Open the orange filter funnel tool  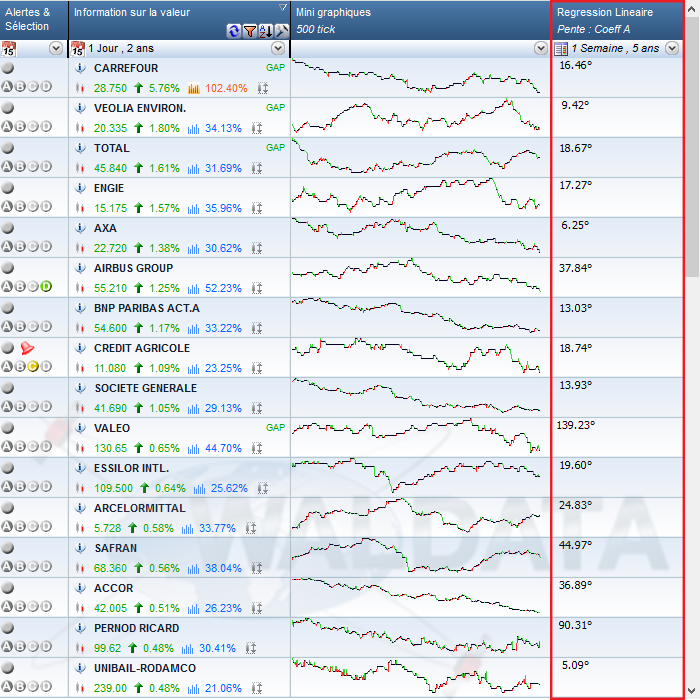coord(250,31)
